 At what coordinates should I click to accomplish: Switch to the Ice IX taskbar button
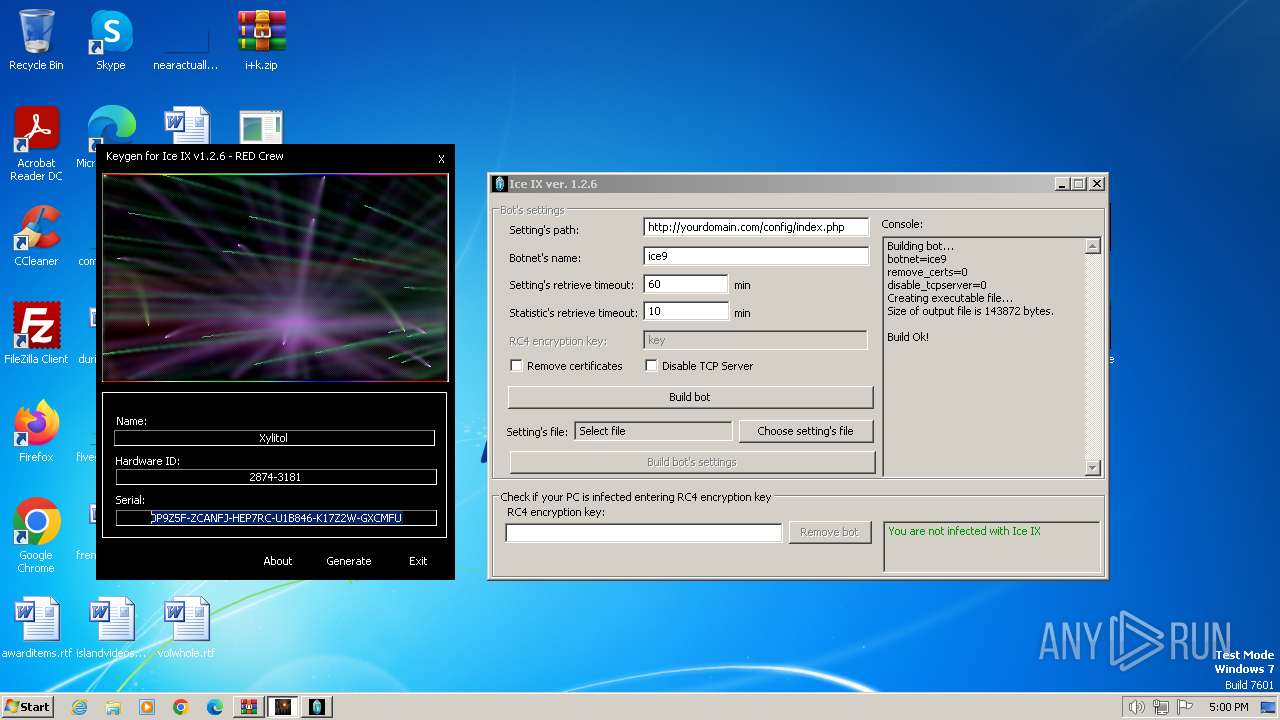pos(317,707)
